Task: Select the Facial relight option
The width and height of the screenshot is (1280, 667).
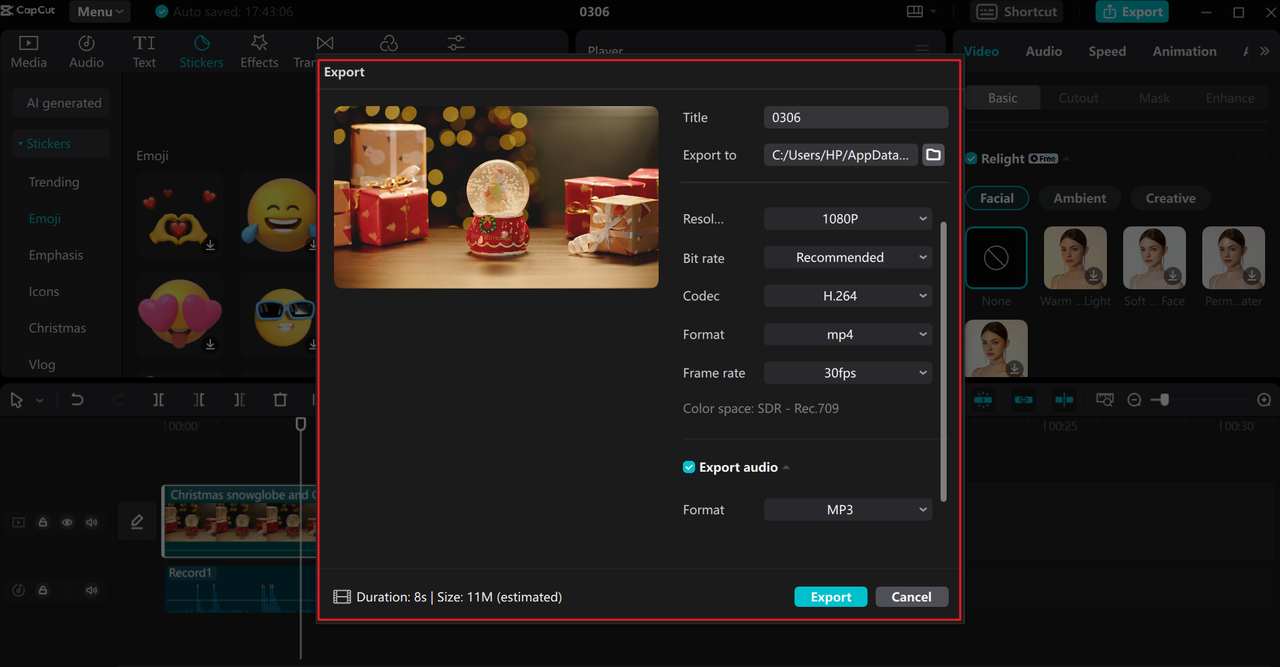Action: (997, 198)
